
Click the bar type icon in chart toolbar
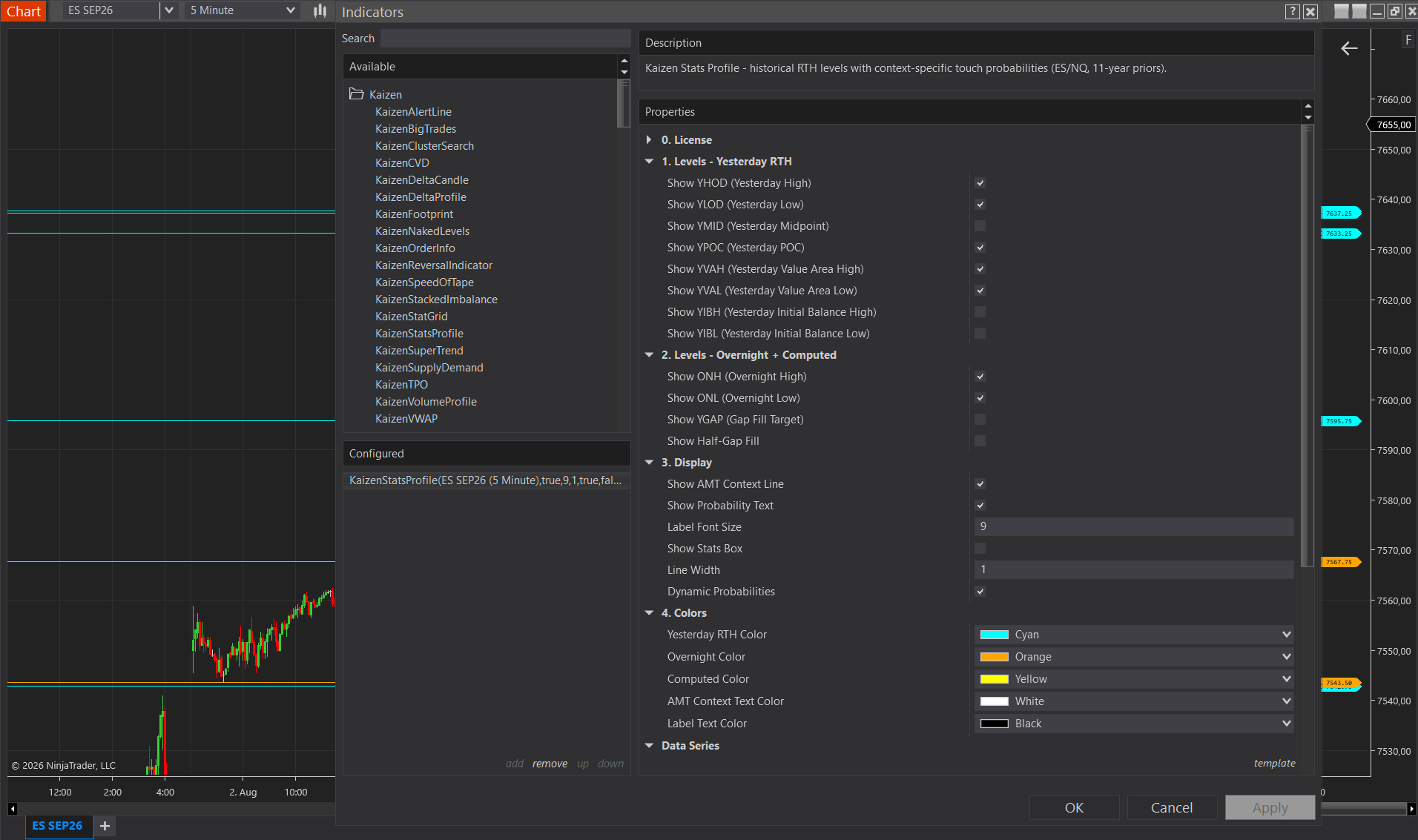point(320,10)
